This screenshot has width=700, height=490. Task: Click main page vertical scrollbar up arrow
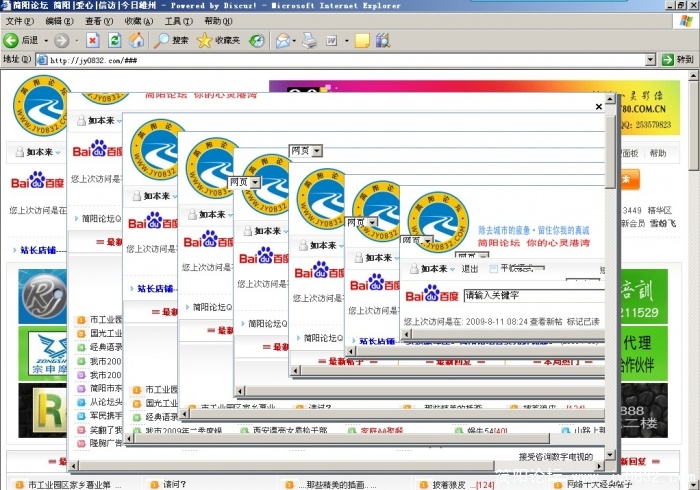[x=694, y=76]
